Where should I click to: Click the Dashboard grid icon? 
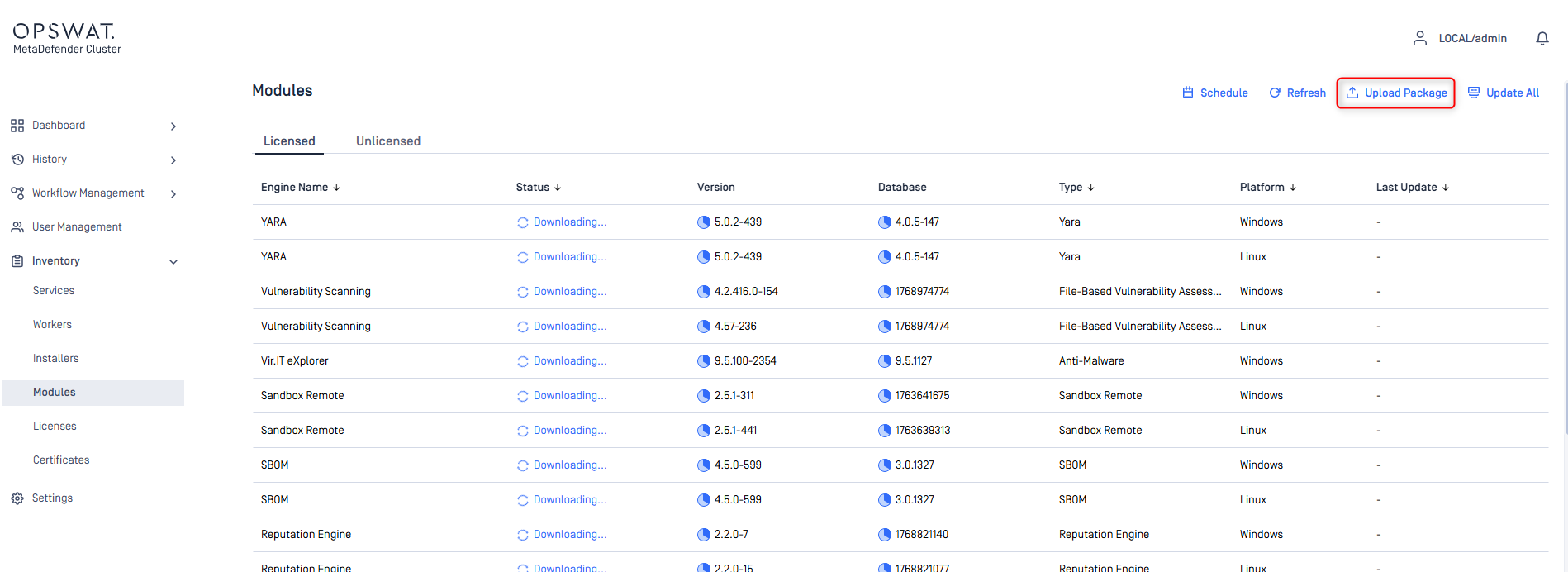[17, 126]
